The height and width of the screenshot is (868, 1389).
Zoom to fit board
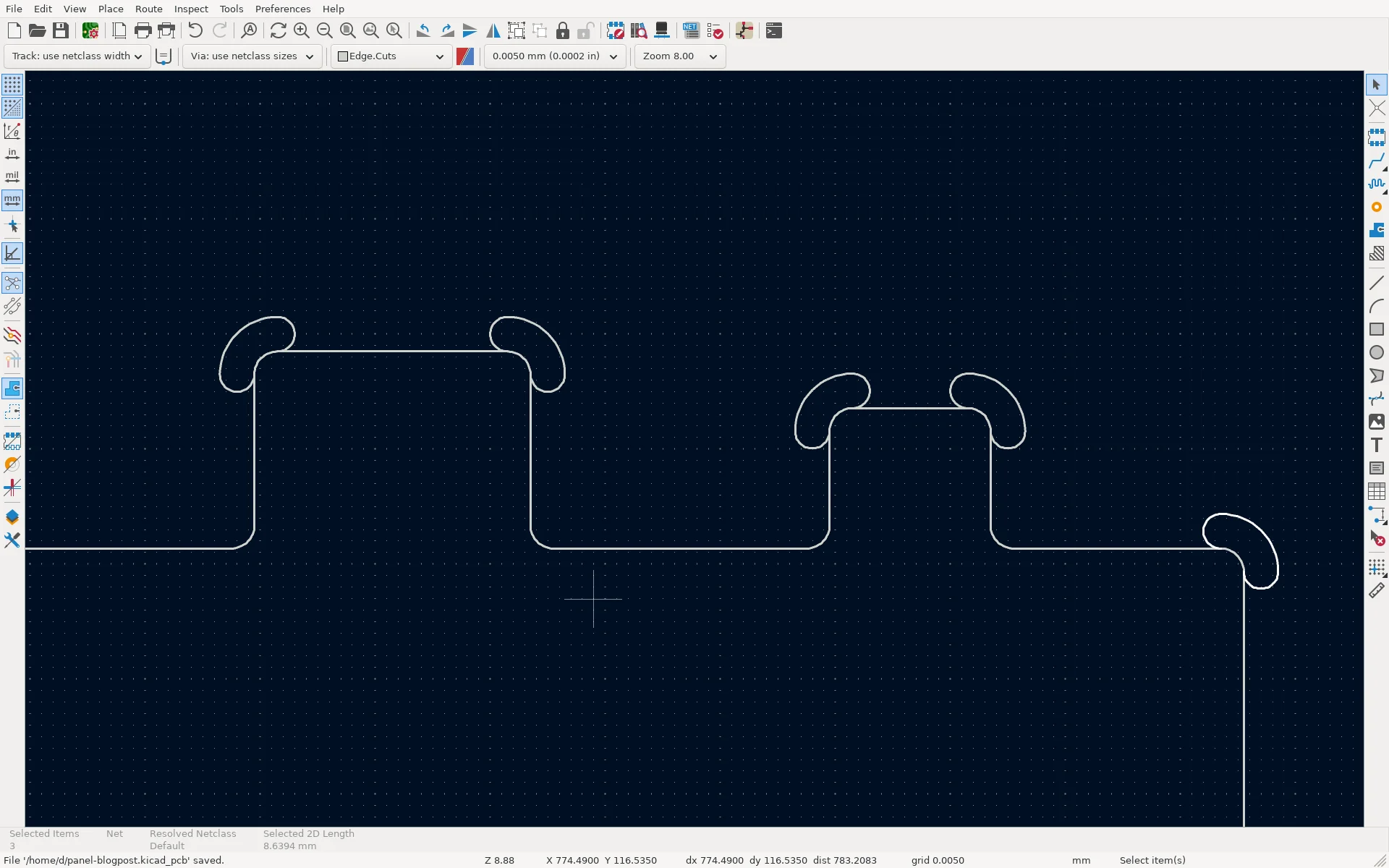(348, 30)
